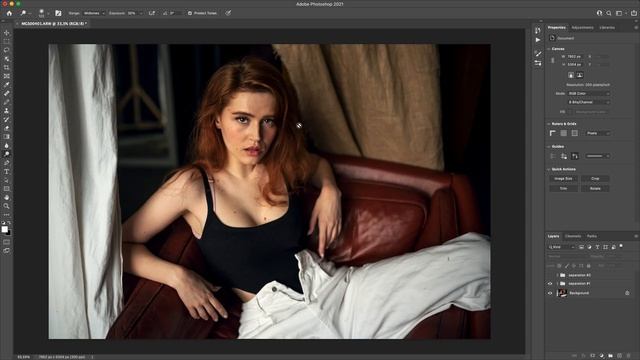The height and width of the screenshot is (360, 640).
Task: Switch to Libraries tab
Action: click(607, 27)
